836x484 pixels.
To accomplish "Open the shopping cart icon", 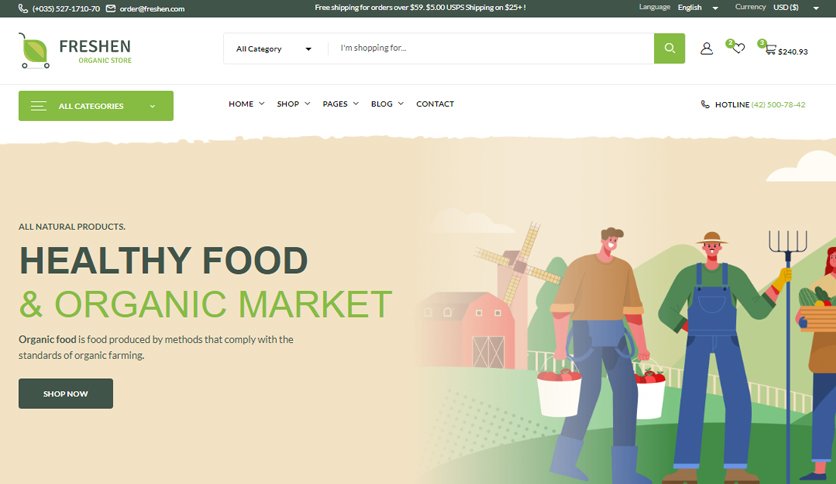I will tap(770, 50).
